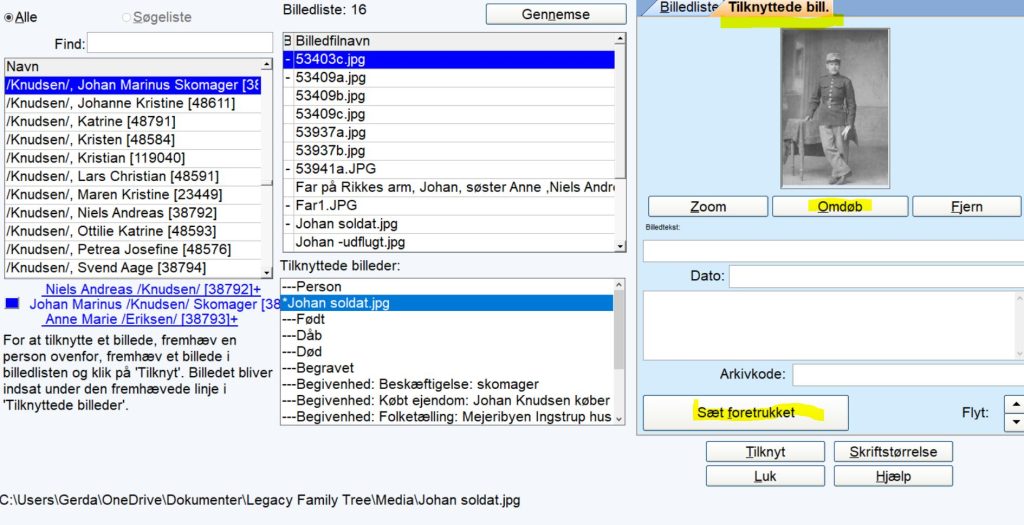Click the Luk button
The width and height of the screenshot is (1024, 525).
[765, 476]
